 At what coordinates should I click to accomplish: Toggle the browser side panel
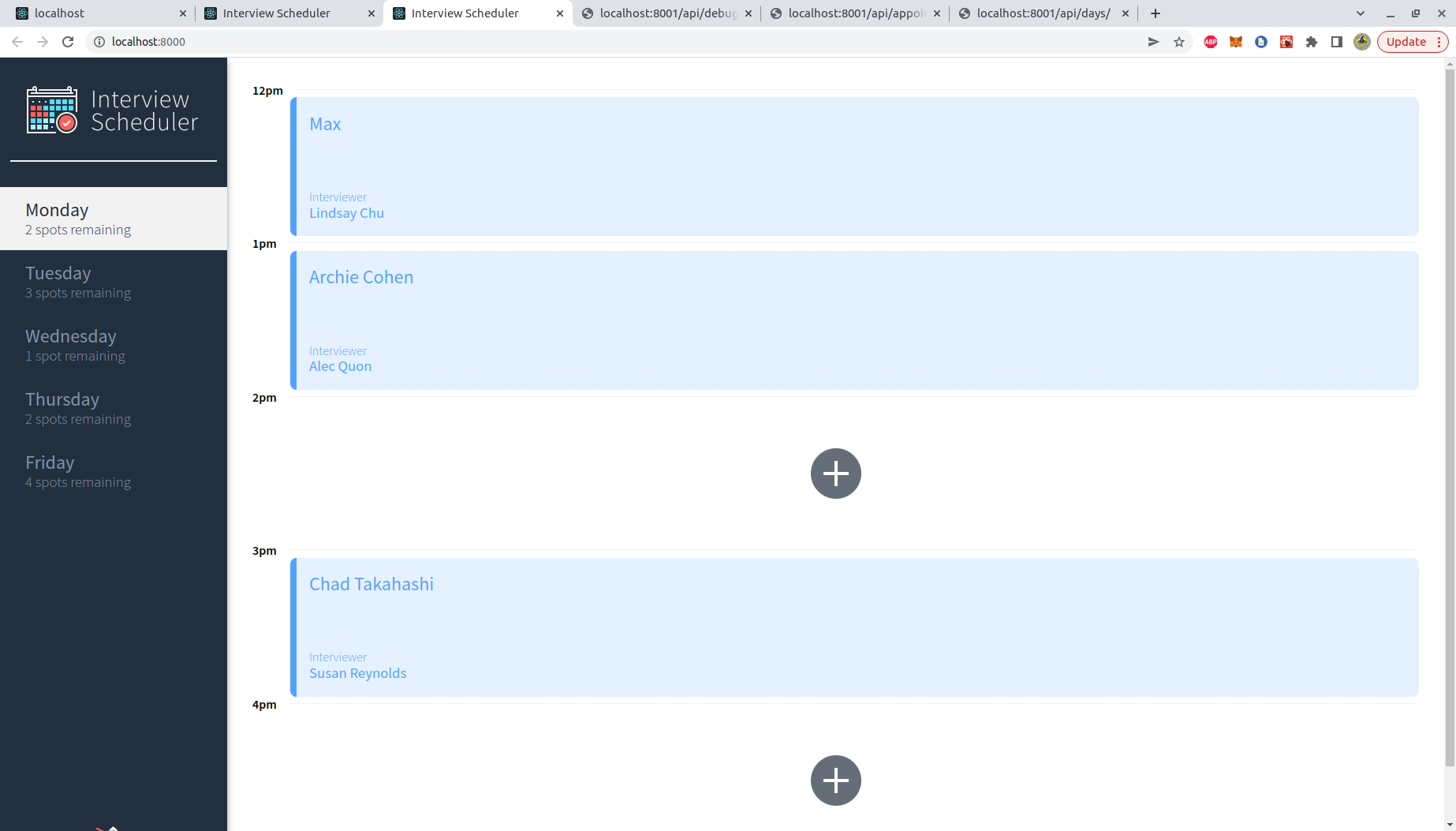(1336, 42)
